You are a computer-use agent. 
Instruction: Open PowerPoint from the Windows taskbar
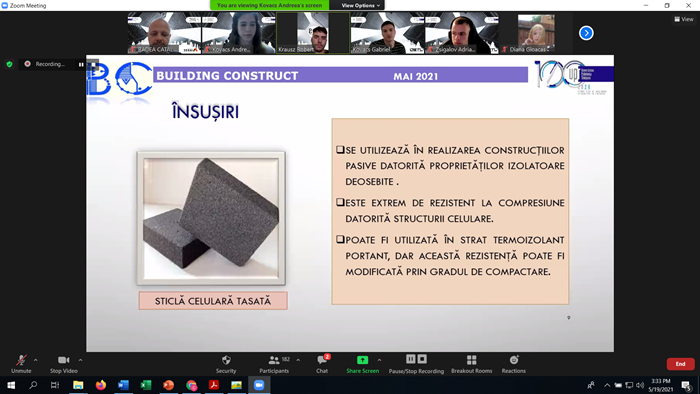coord(168,385)
